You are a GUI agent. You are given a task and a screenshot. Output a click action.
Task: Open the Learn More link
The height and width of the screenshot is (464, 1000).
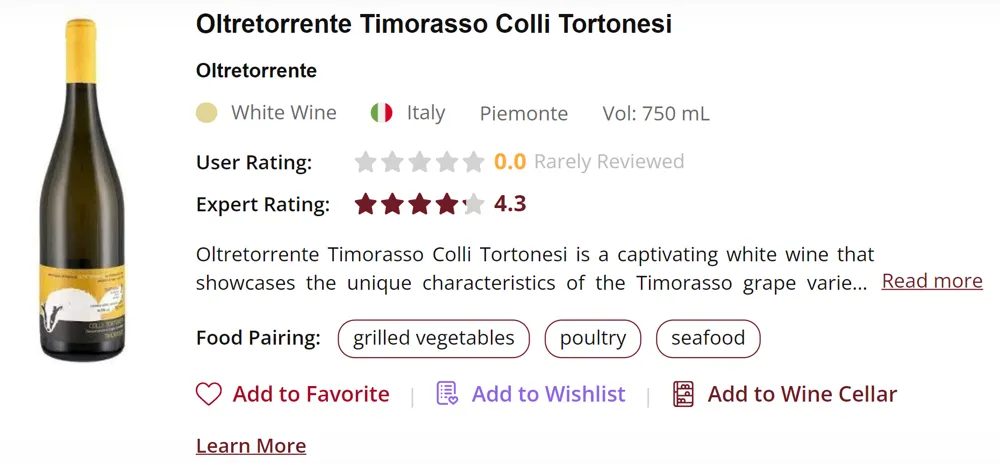pyautogui.click(x=251, y=446)
